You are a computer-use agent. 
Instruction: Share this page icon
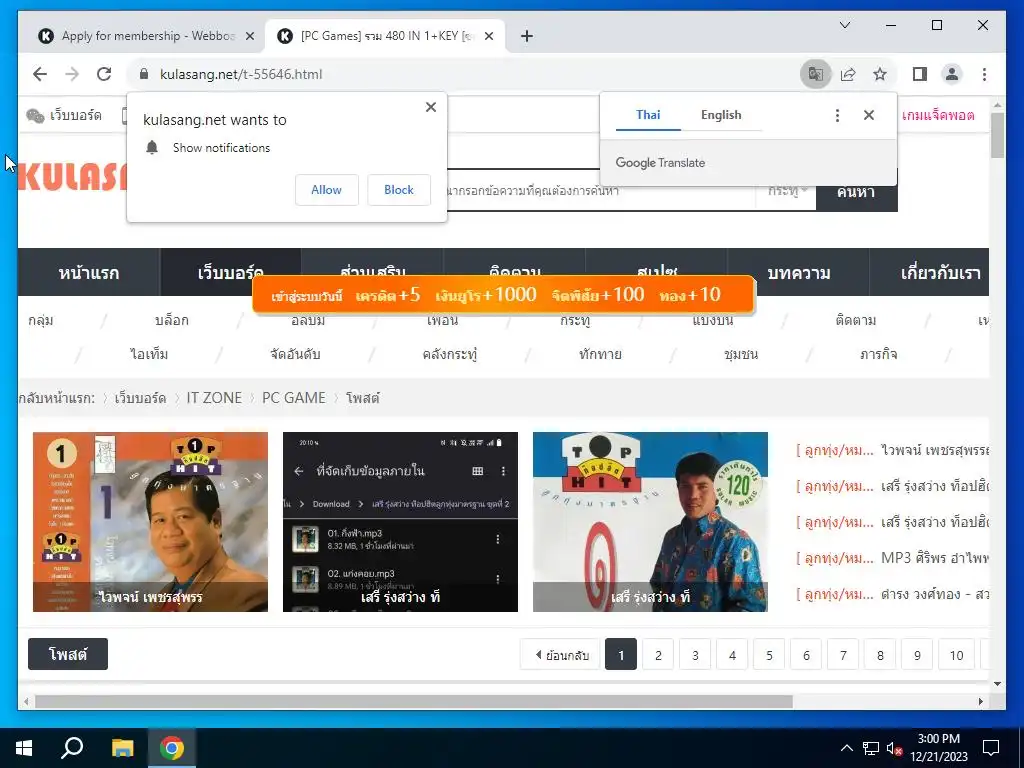pos(848,74)
